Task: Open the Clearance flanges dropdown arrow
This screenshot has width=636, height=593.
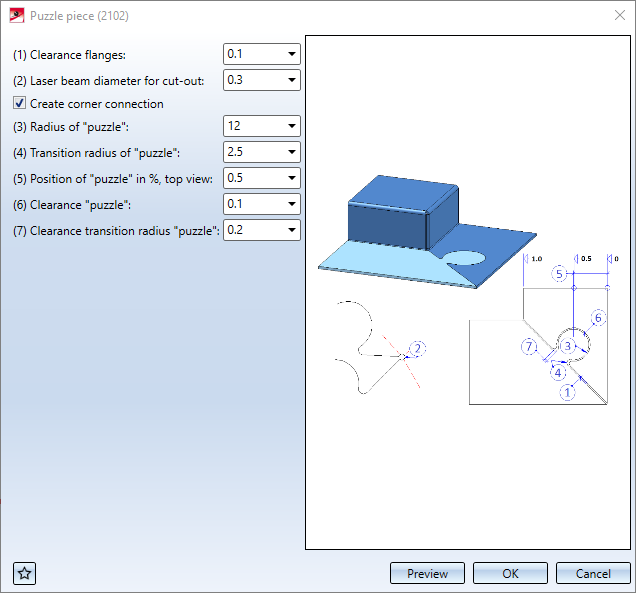Action: [291, 54]
